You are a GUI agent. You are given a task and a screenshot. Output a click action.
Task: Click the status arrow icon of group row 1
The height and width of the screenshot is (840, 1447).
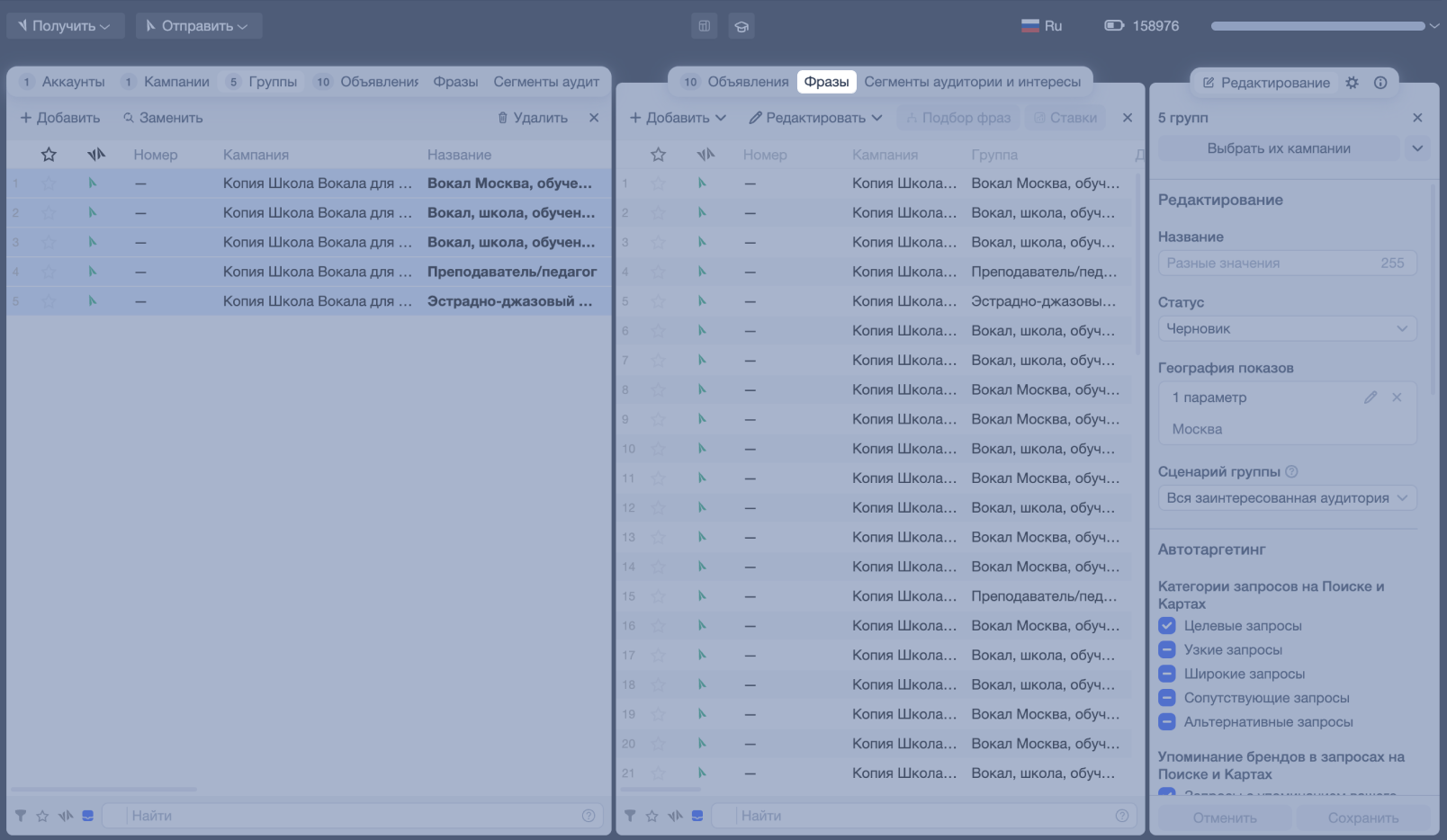pyautogui.click(x=92, y=183)
